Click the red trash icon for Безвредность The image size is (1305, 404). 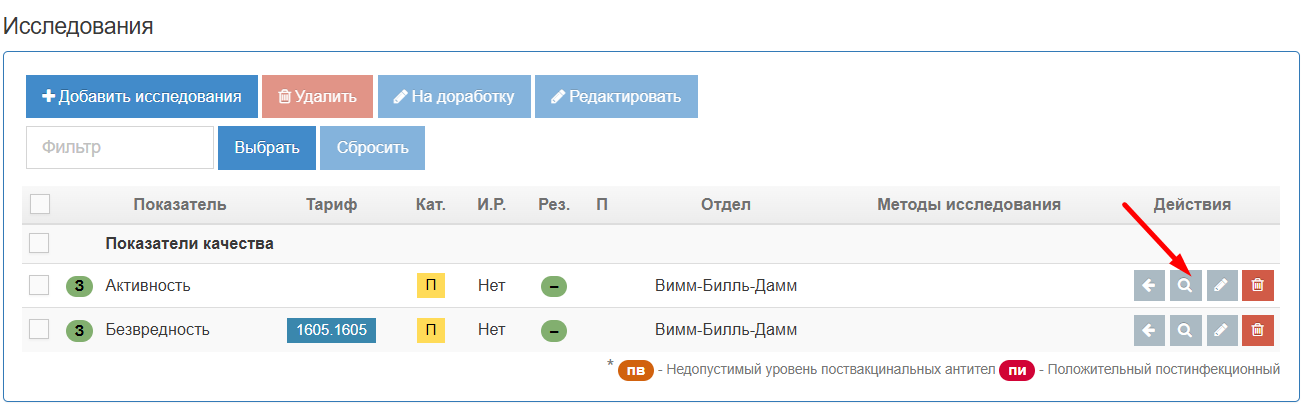pyautogui.click(x=1258, y=330)
